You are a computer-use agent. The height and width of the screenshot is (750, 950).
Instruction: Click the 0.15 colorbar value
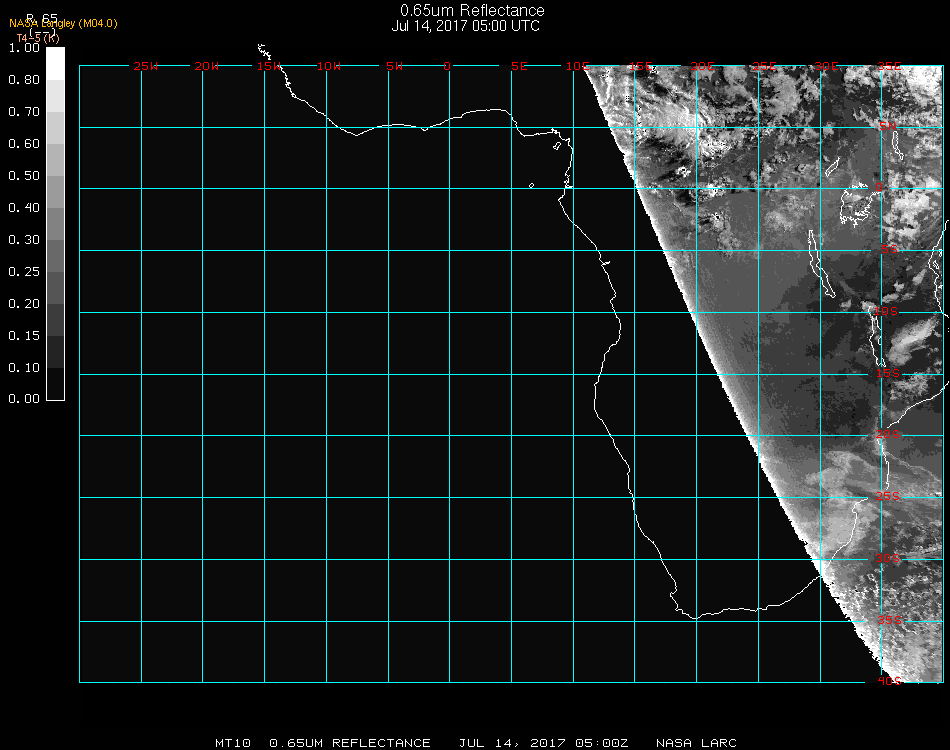pos(24,336)
